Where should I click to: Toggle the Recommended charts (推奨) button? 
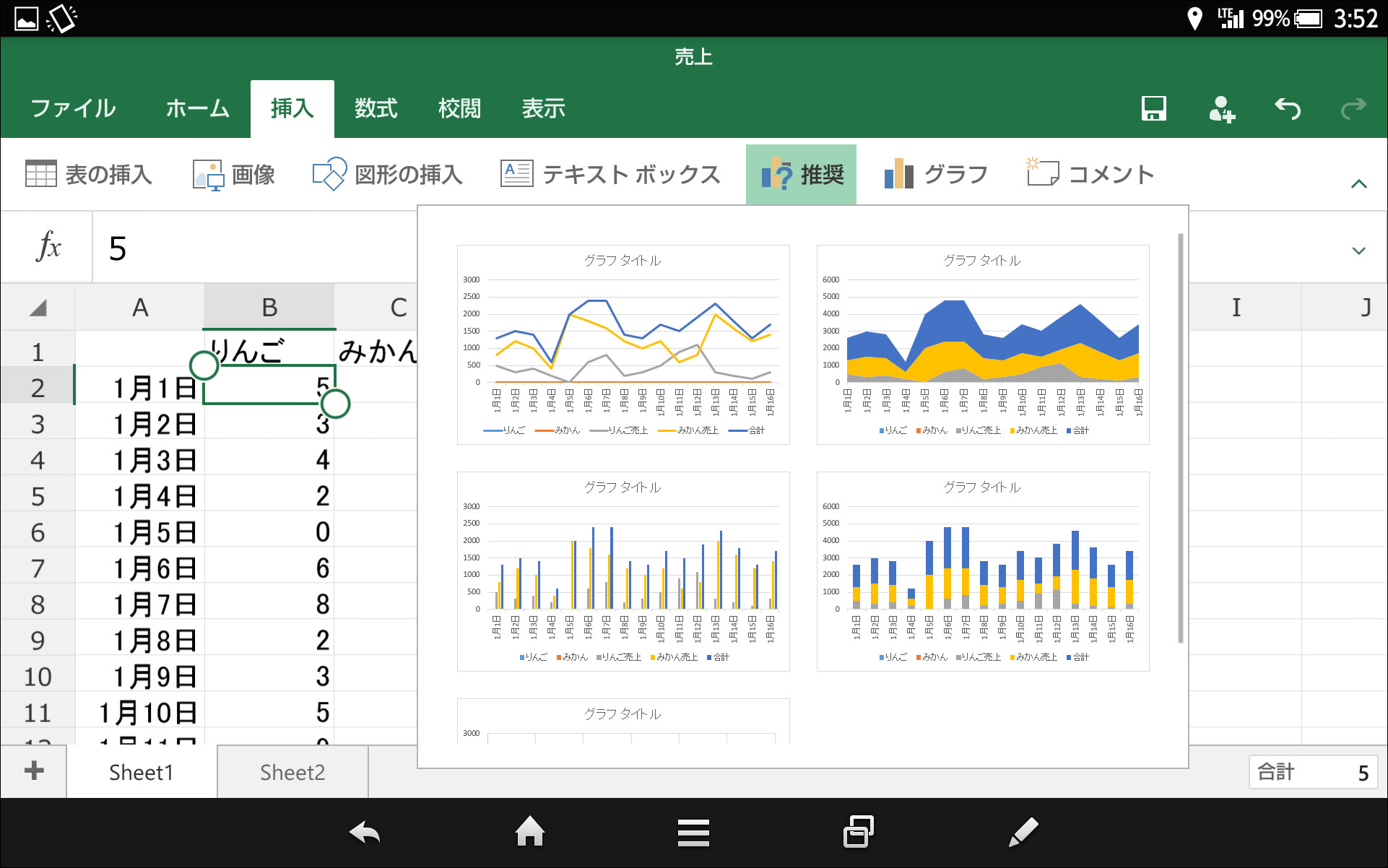(801, 174)
